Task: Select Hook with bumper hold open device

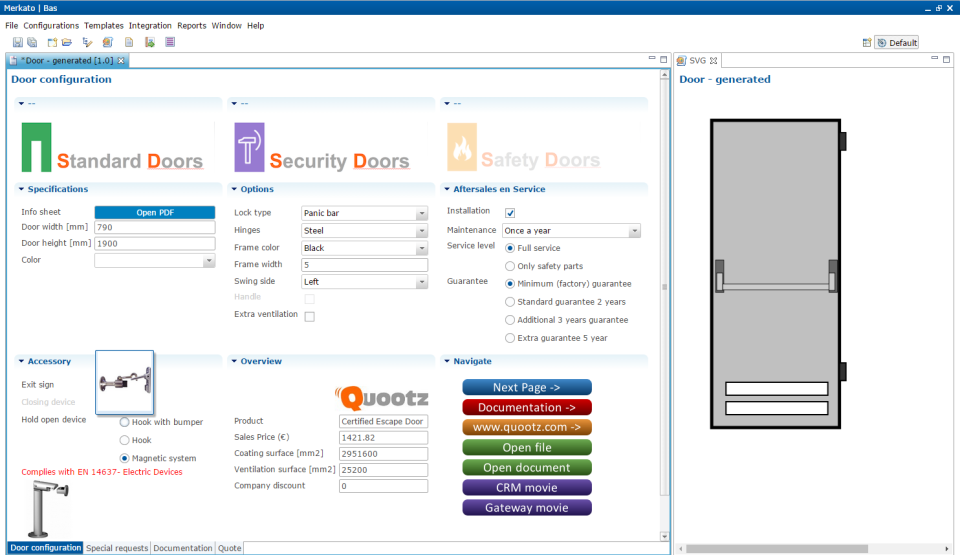Action: 125,422
